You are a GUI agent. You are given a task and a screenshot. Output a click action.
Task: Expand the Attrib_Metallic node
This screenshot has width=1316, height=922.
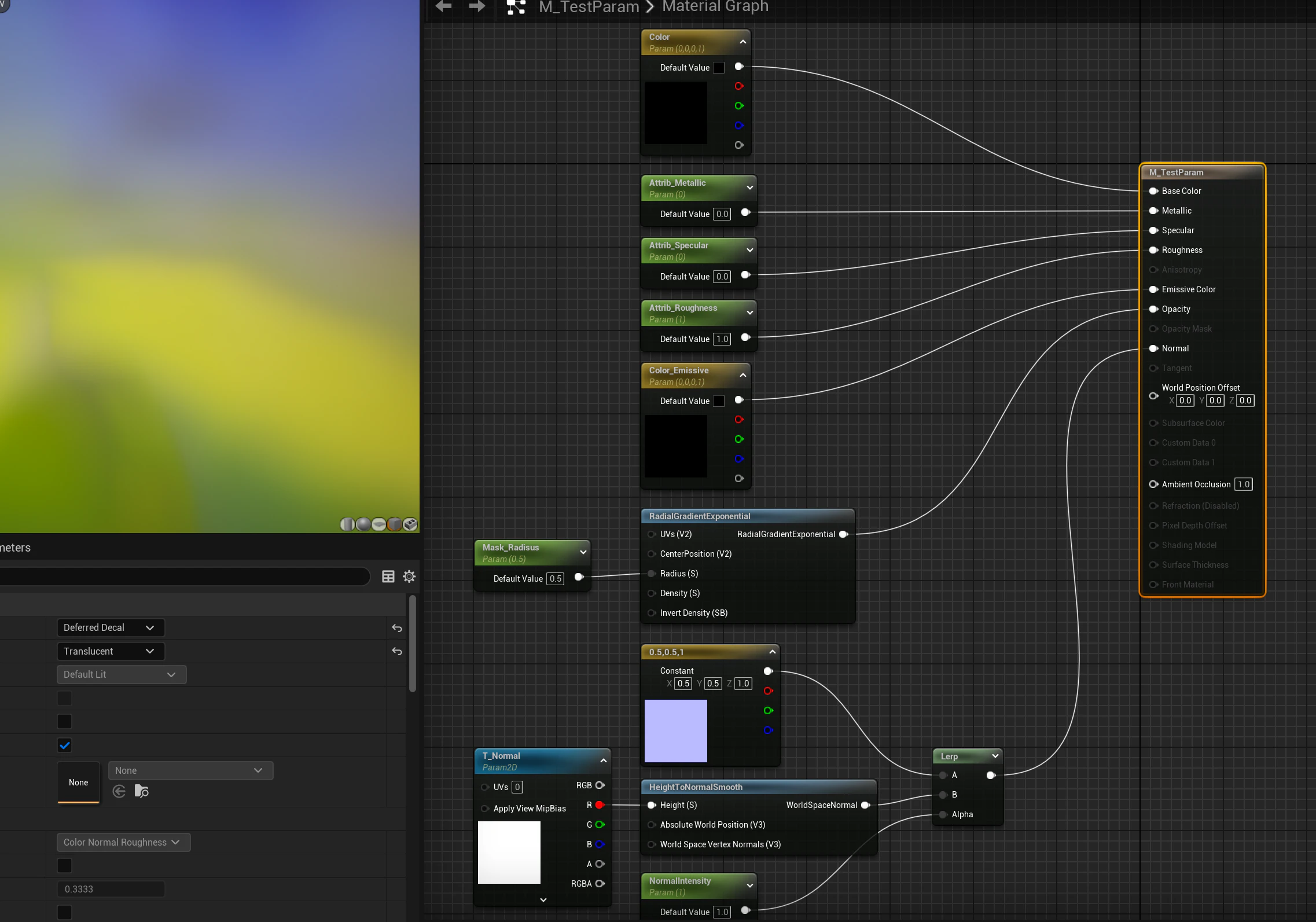click(749, 188)
